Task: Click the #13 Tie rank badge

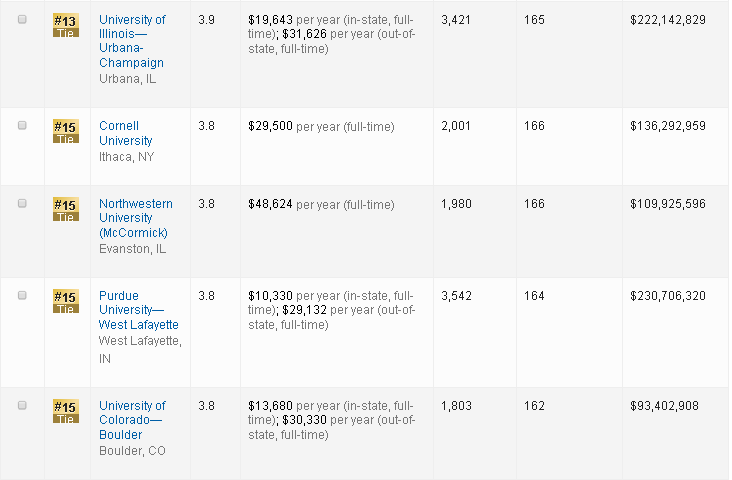Action: point(65,25)
